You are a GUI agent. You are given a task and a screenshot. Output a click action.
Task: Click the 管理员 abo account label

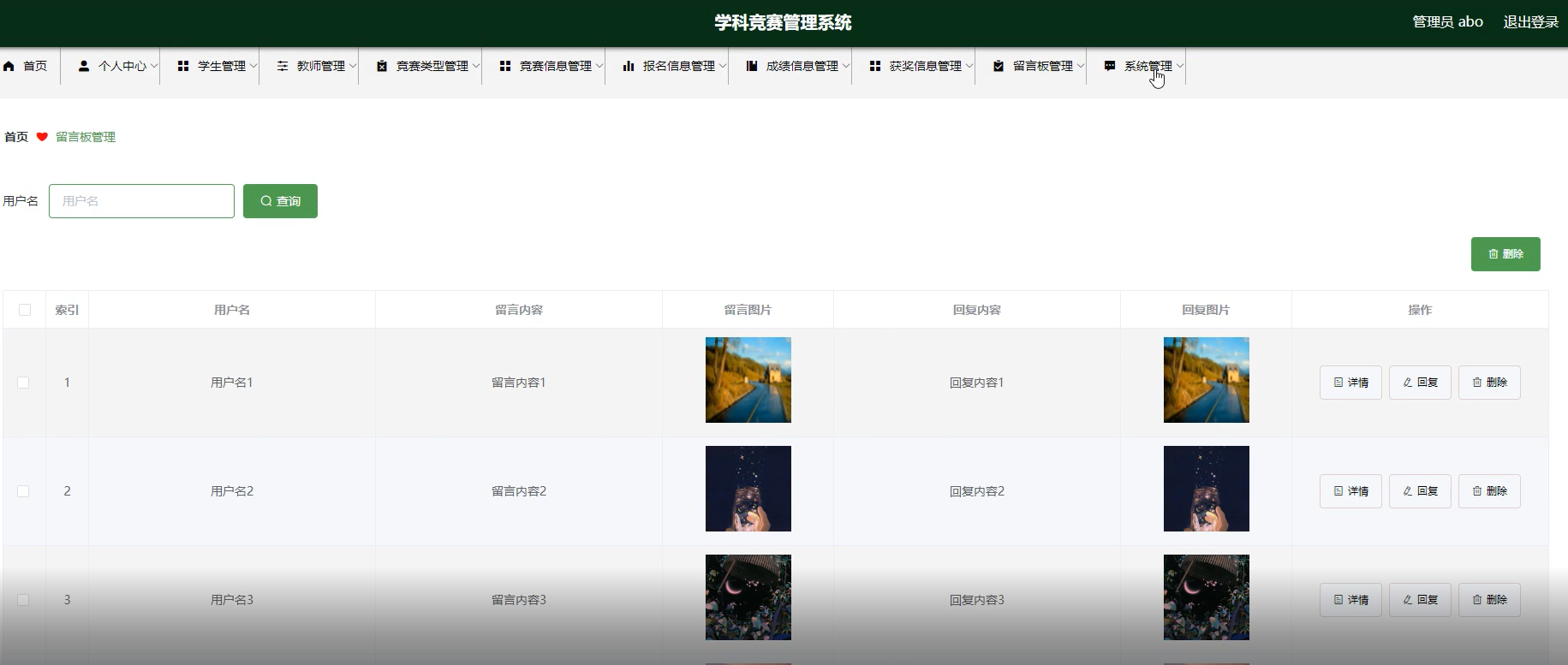pos(1447,22)
